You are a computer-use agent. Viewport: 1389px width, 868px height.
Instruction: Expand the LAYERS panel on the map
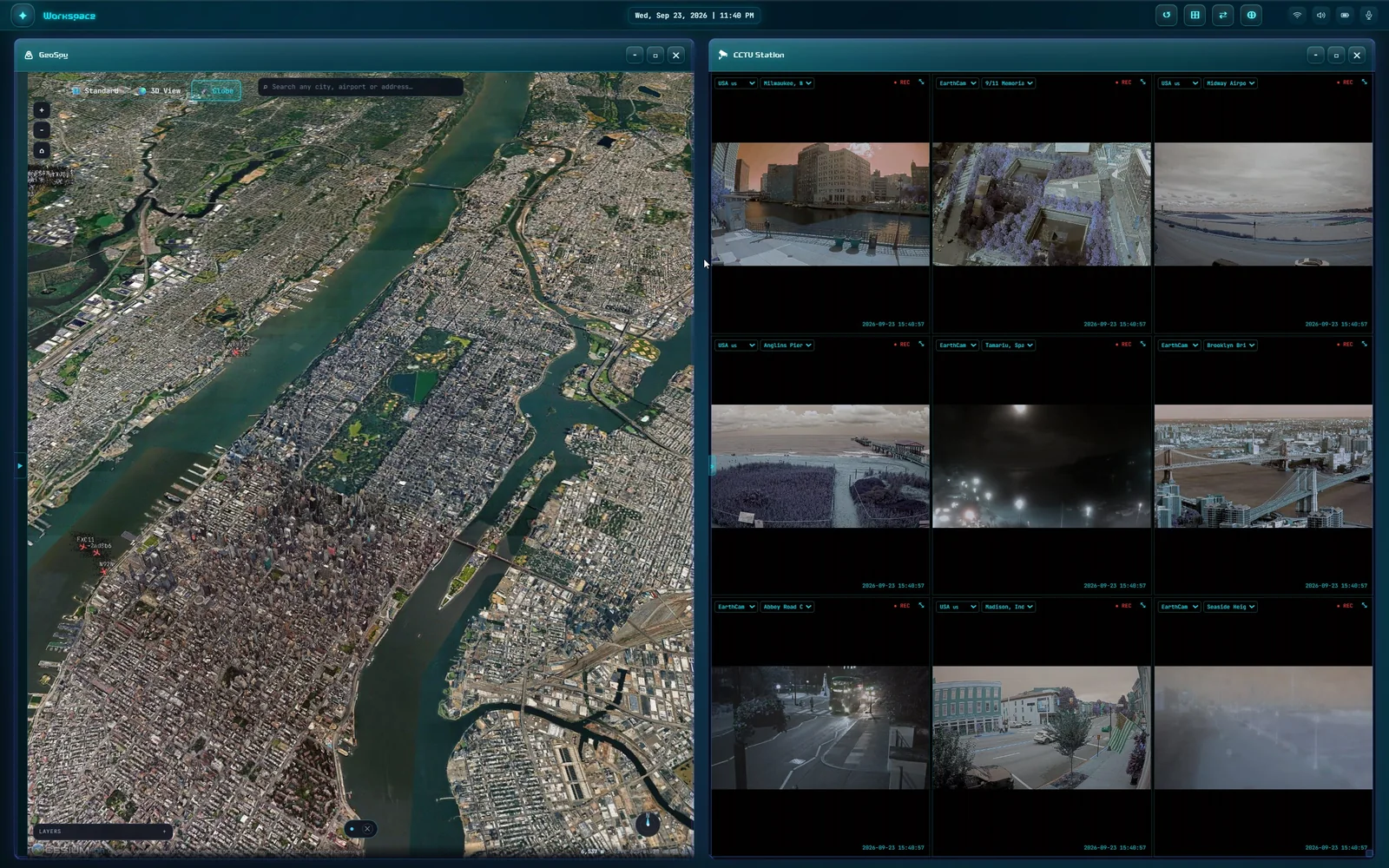point(102,832)
